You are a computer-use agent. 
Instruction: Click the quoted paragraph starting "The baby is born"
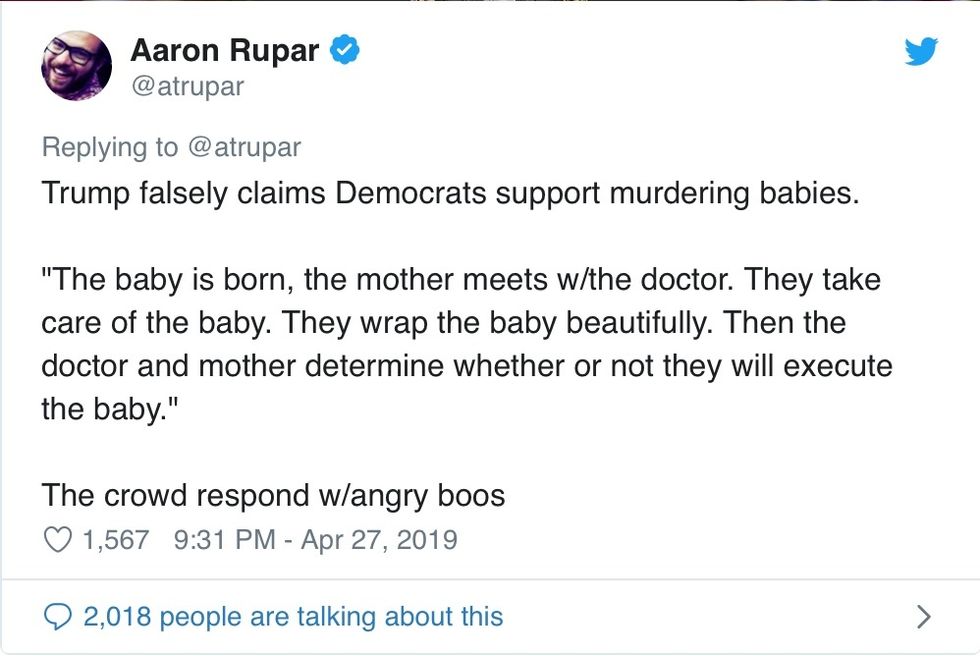point(460,323)
